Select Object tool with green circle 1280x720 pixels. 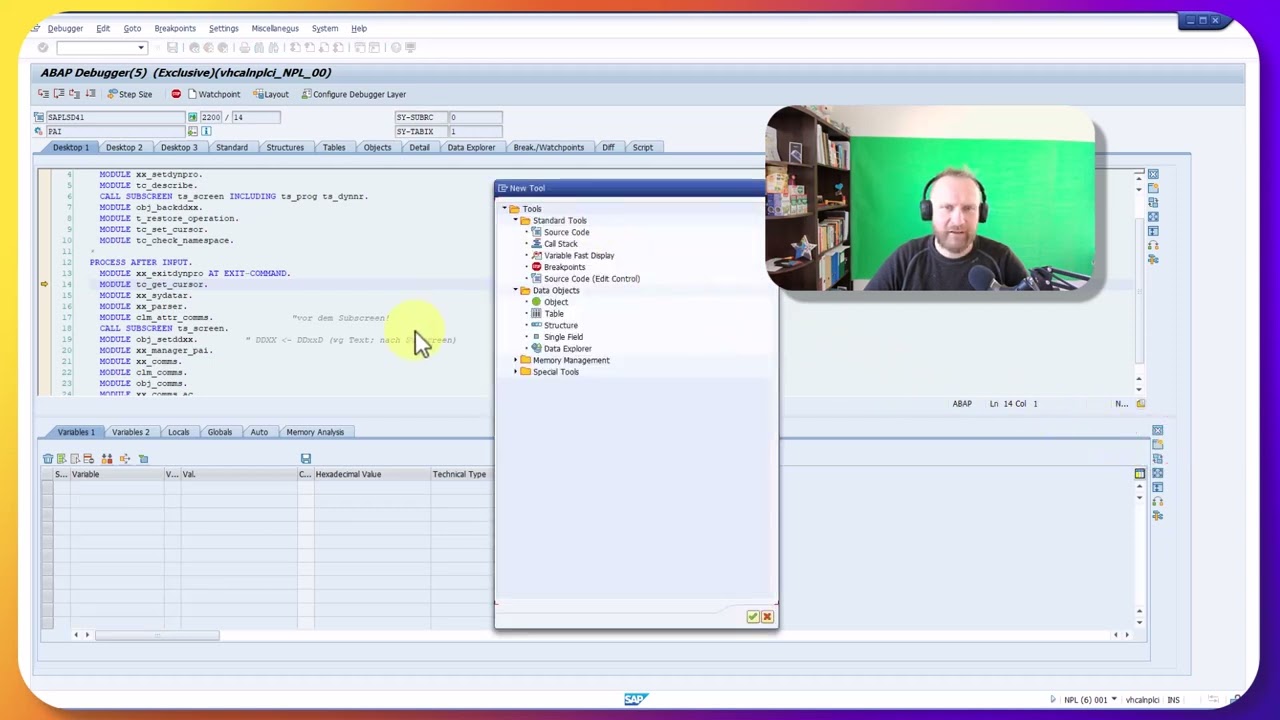[x=555, y=302]
